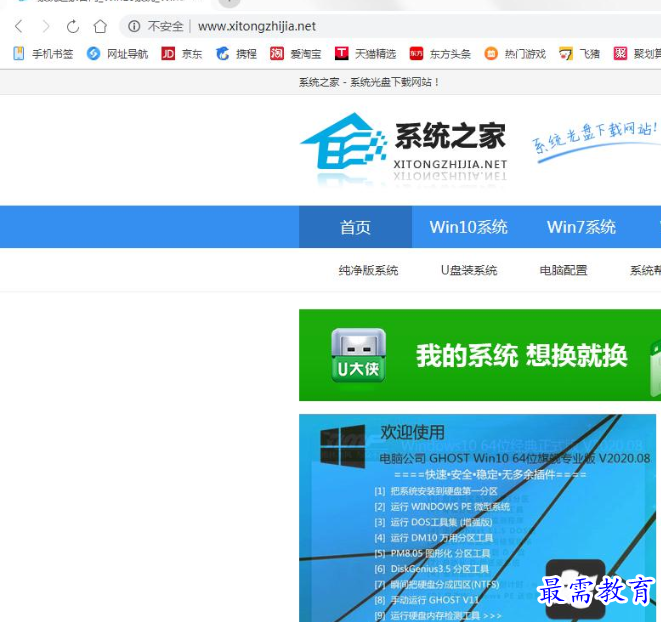This screenshot has height=622, width=661.
Task: Open the browser home page icon
Action: 100,26
